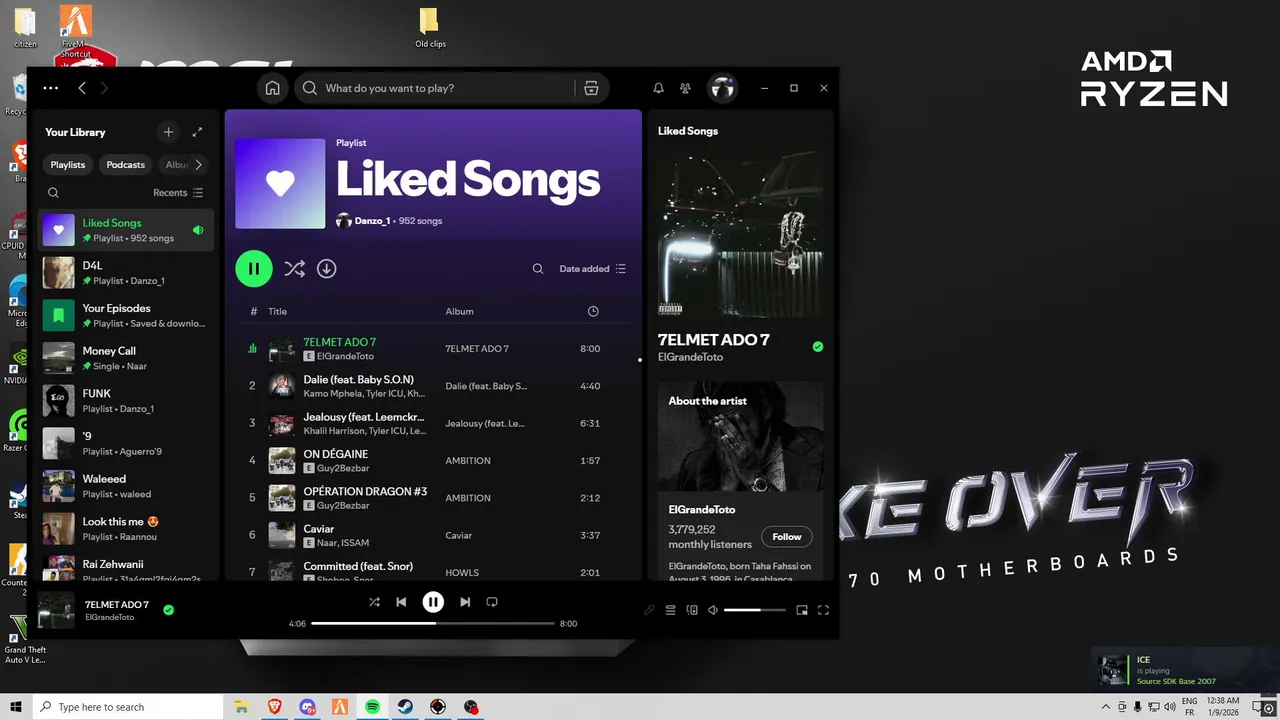The width and height of the screenshot is (1280, 720).
Task: Open the Lyrics microphone icon
Action: (649, 610)
